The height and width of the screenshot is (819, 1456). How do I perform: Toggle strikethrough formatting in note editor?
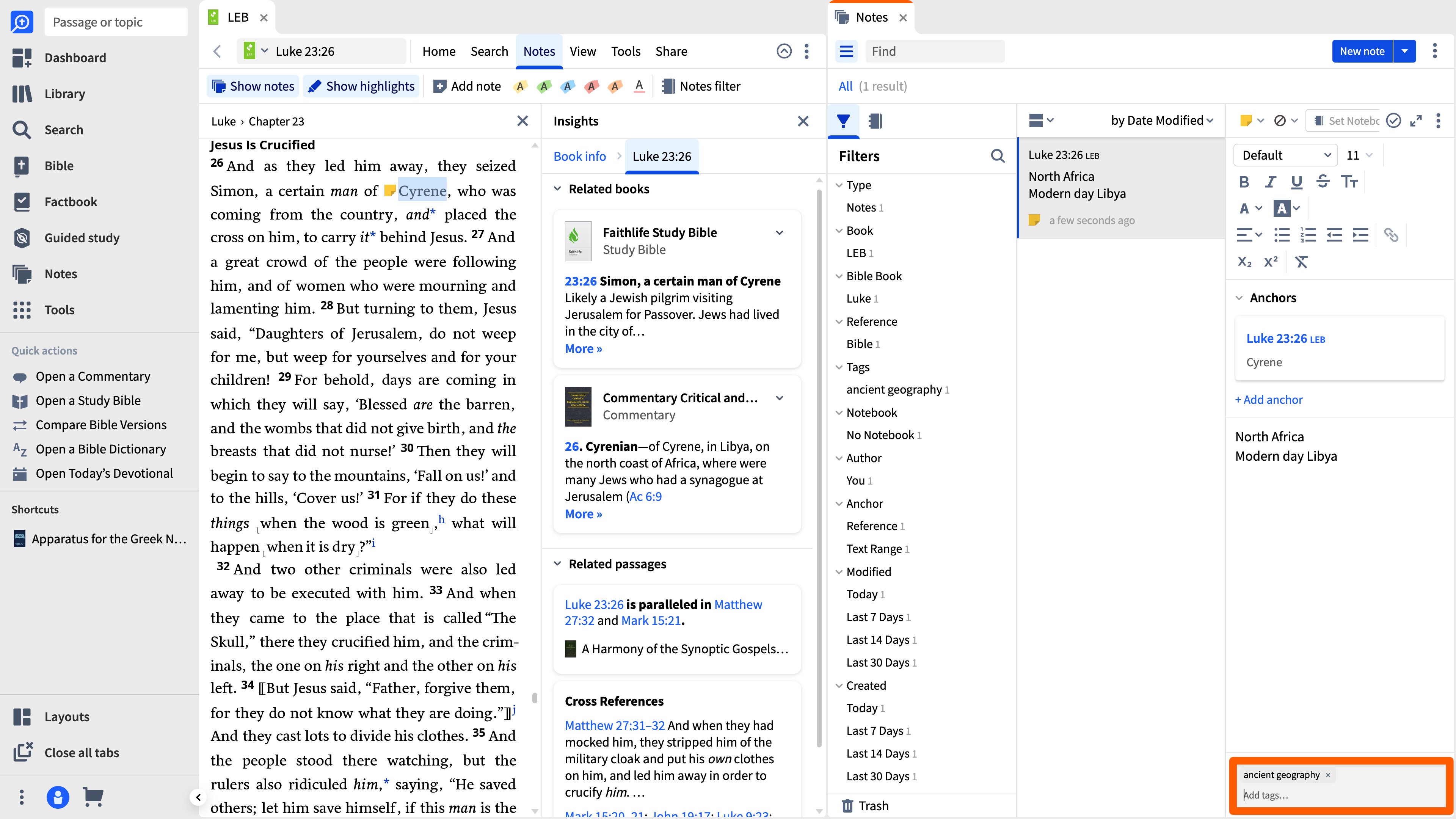[1323, 182]
